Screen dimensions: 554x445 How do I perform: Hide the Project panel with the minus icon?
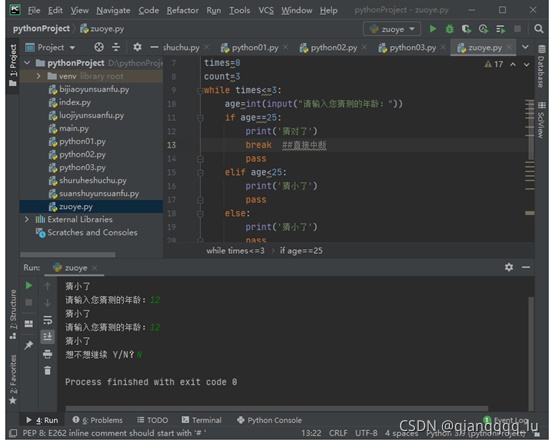154,47
